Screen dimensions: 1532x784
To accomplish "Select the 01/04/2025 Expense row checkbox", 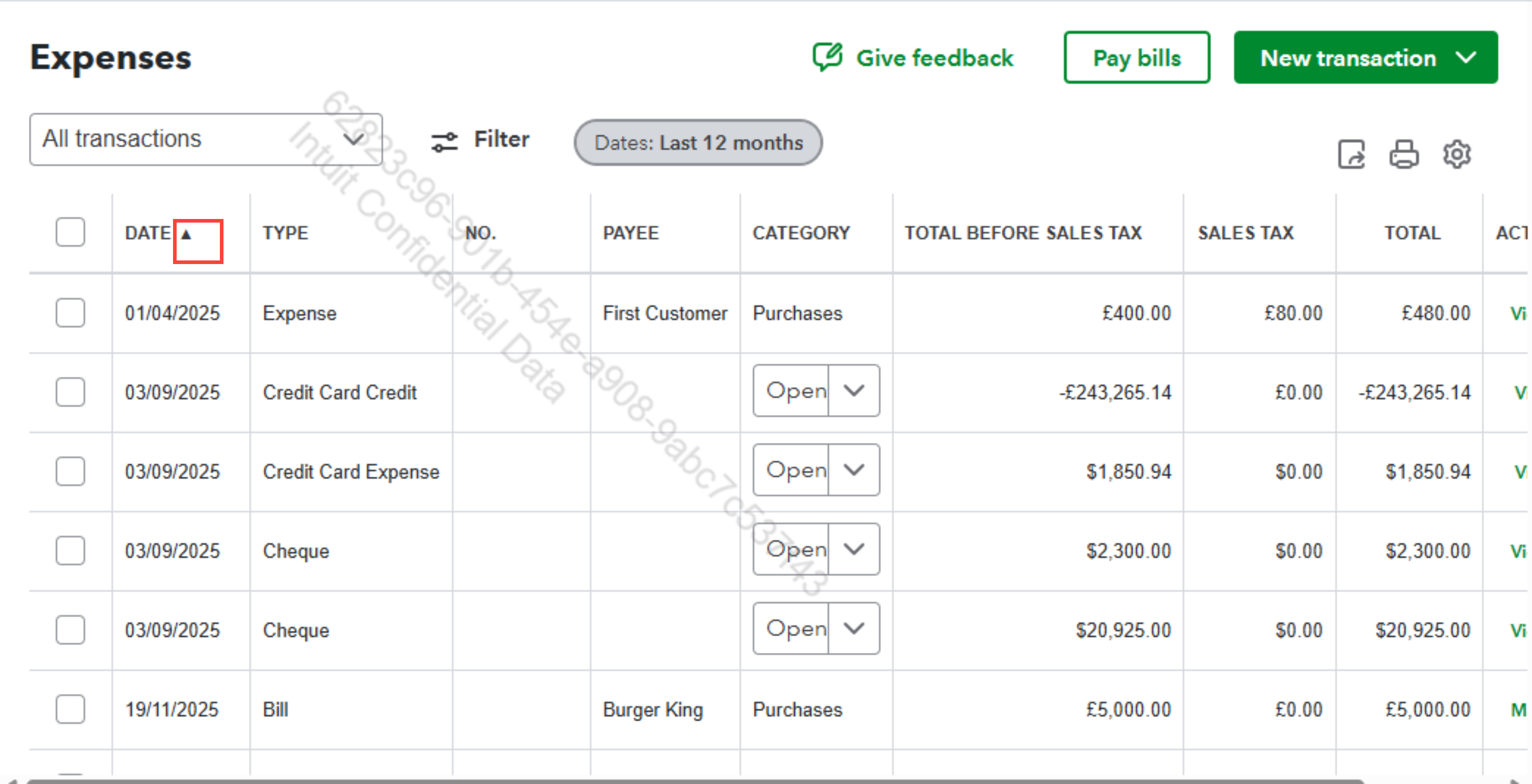I will [x=70, y=313].
